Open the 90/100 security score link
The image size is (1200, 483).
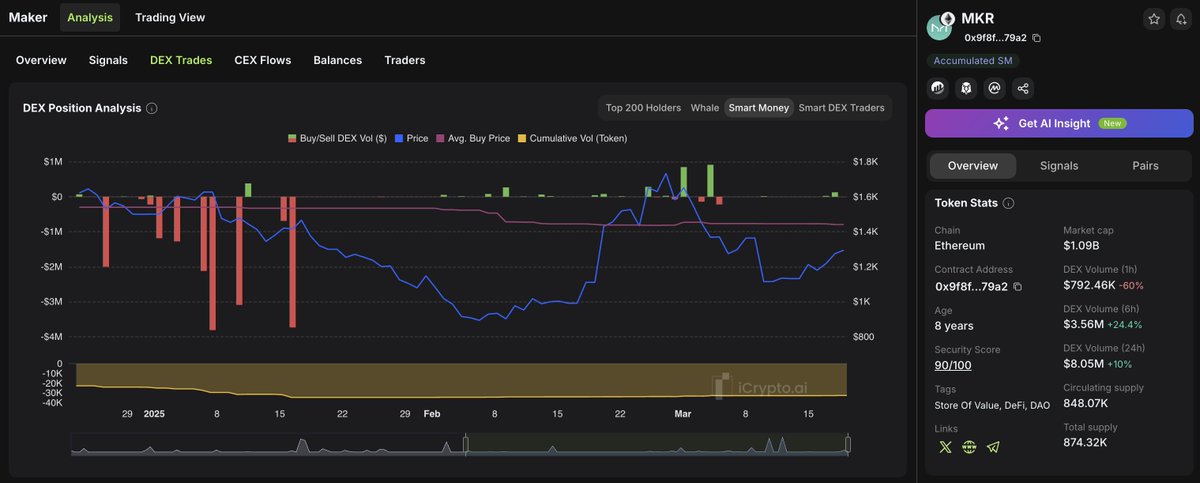(x=953, y=365)
